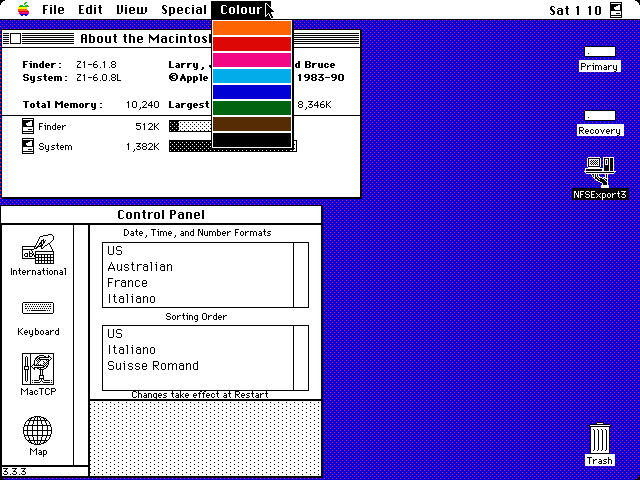
Task: Choose the pink colour swatch
Action: 252,60
